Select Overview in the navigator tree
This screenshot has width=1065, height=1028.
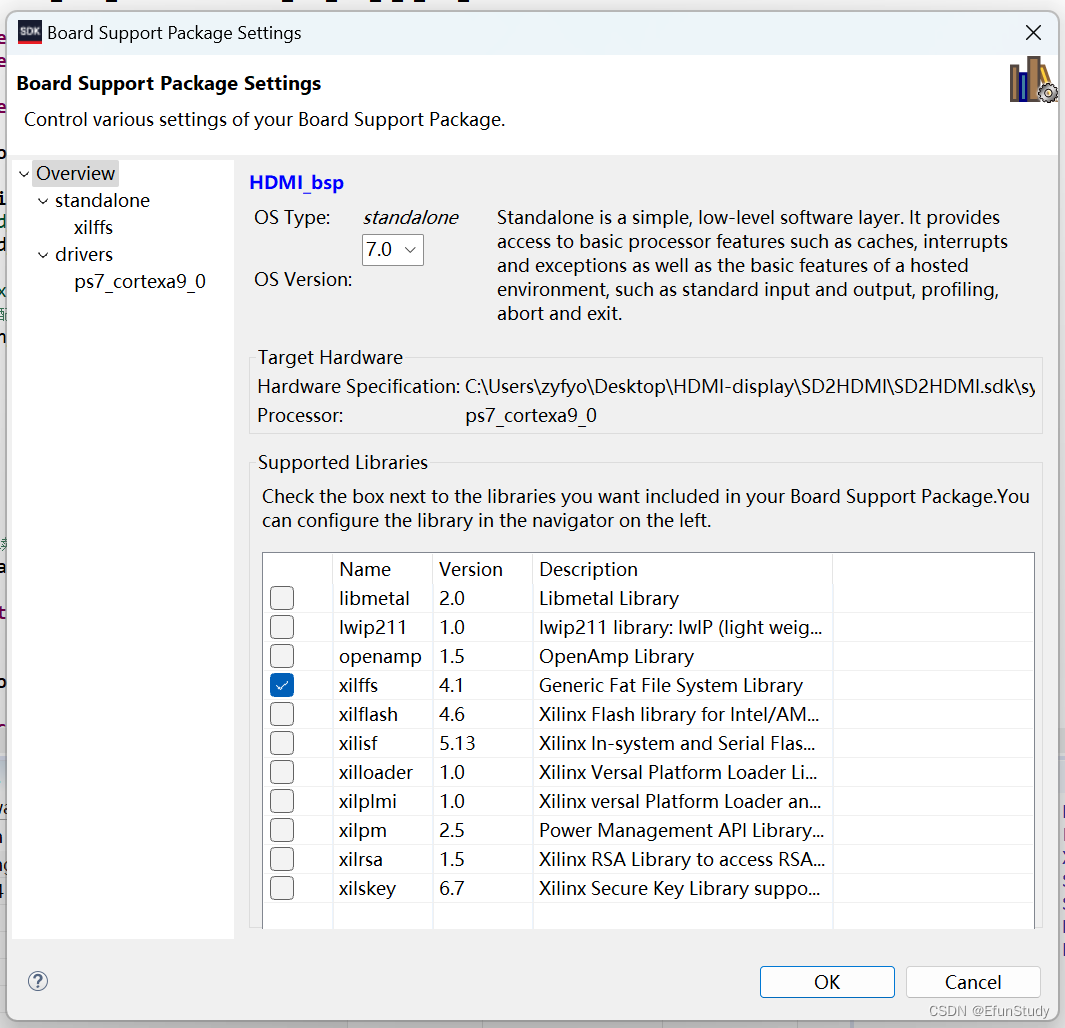pyautogui.click(x=75, y=174)
